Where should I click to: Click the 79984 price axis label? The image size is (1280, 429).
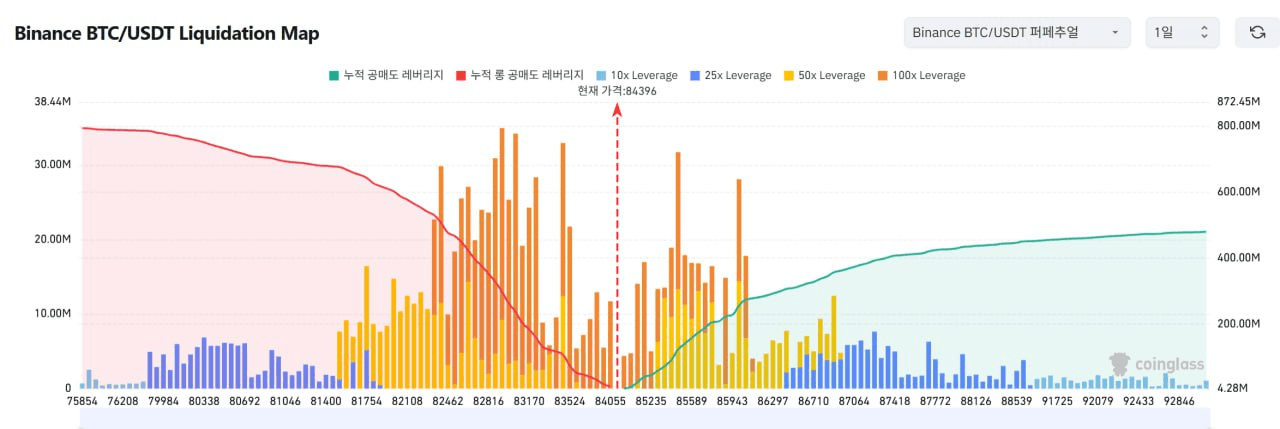click(x=163, y=401)
